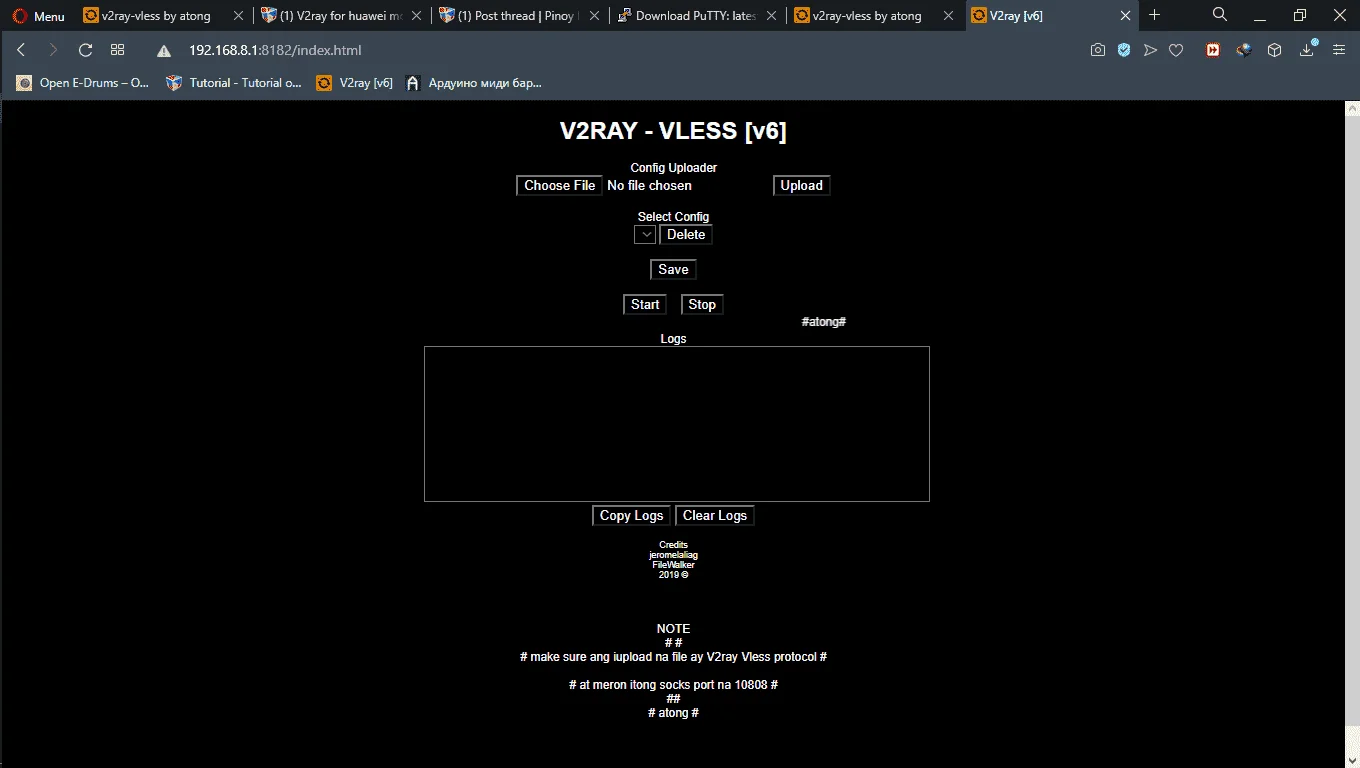Open the ad blocker shield icon
The height and width of the screenshot is (768, 1360).
tap(1124, 50)
